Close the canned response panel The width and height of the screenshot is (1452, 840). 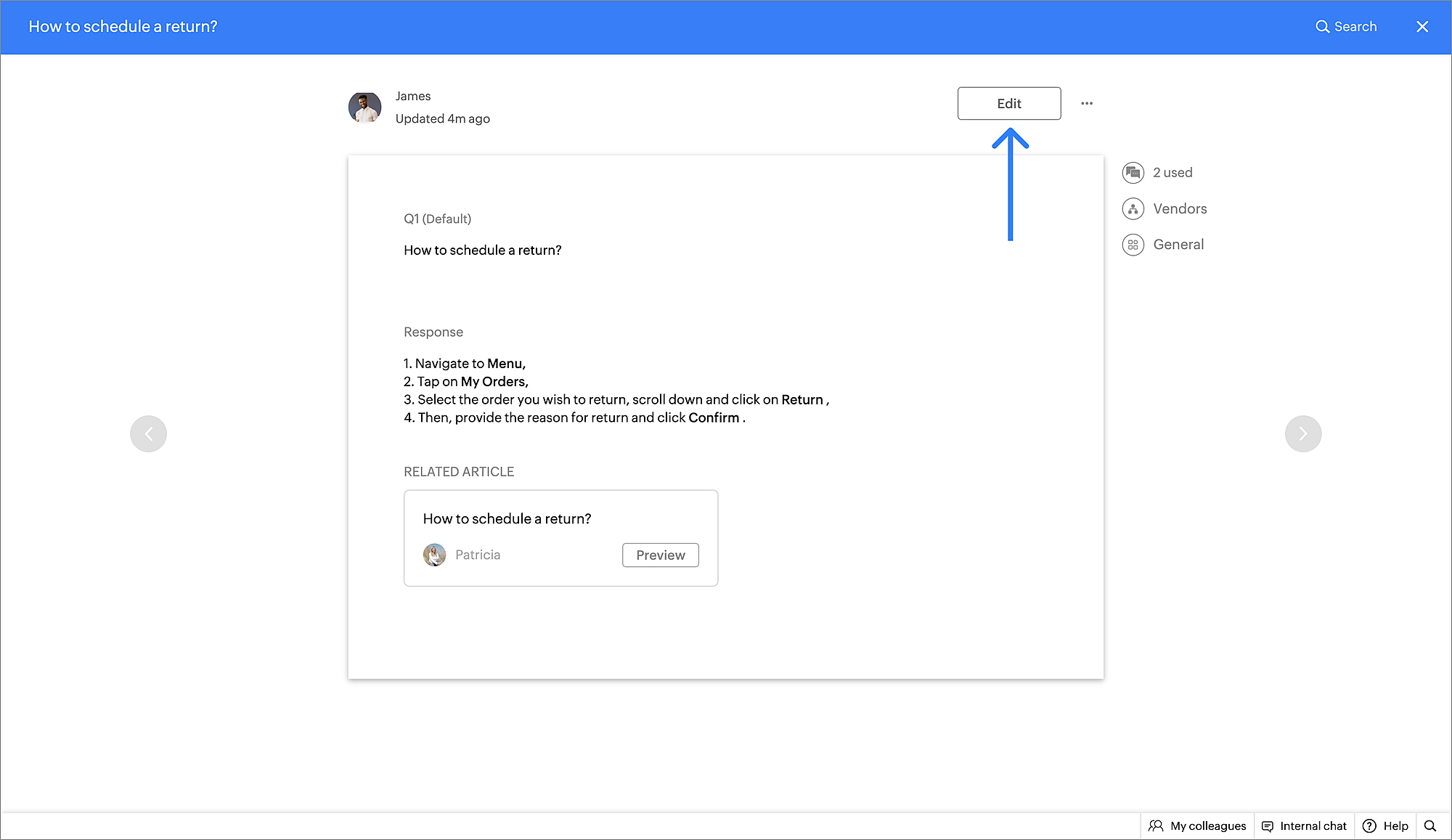point(1422,27)
